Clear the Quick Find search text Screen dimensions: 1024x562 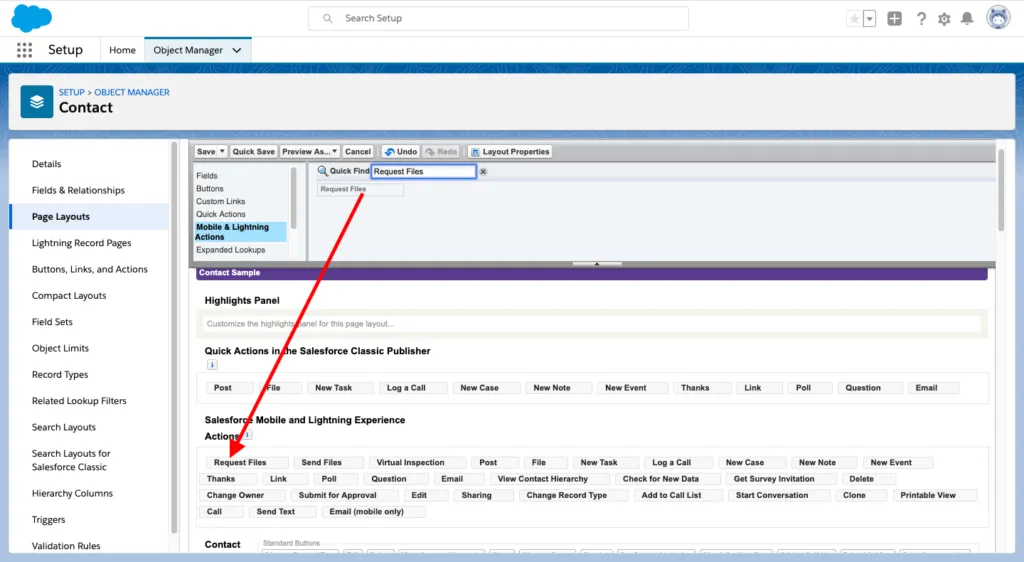click(483, 172)
